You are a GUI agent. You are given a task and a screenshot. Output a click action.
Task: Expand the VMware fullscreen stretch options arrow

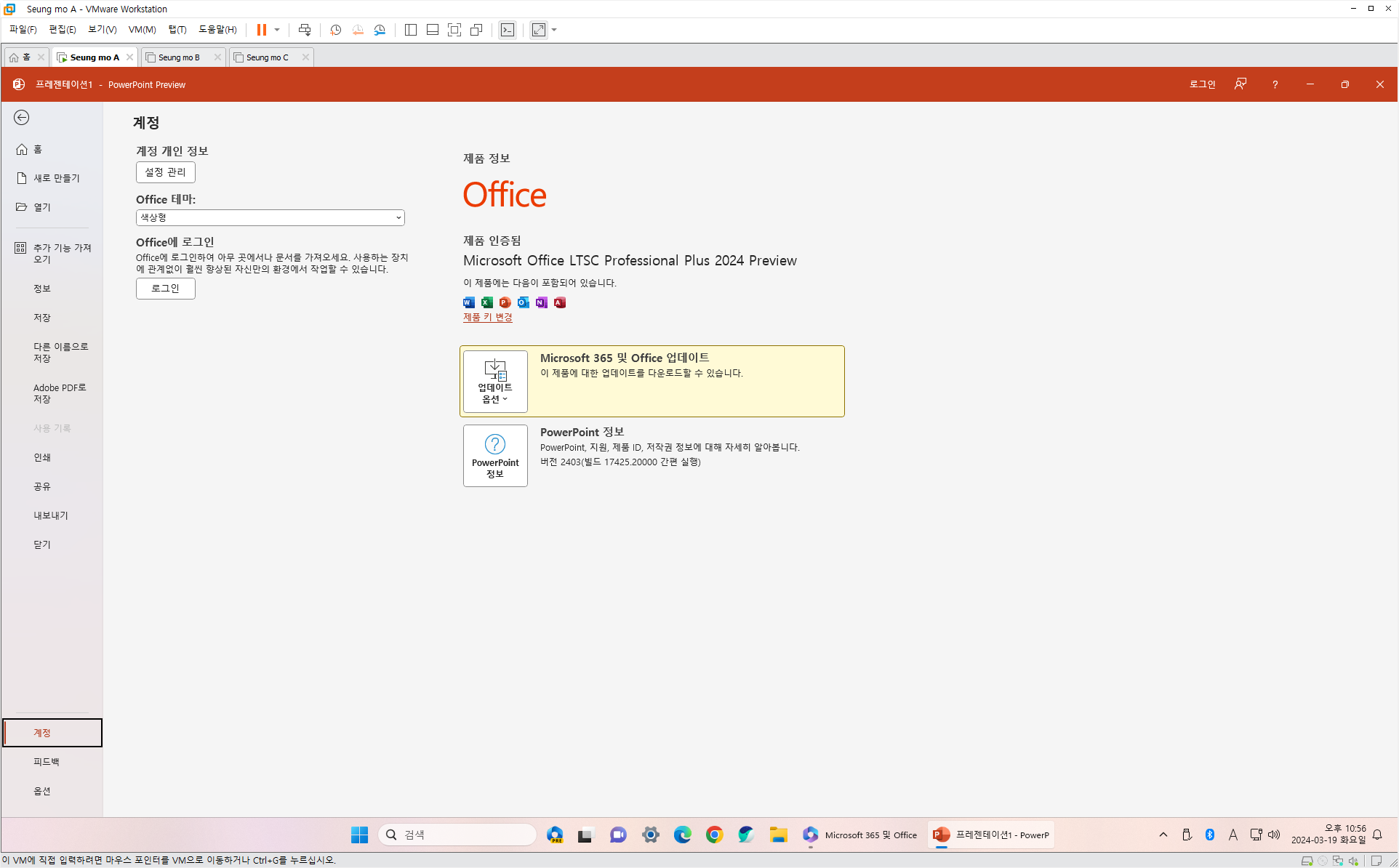555,30
